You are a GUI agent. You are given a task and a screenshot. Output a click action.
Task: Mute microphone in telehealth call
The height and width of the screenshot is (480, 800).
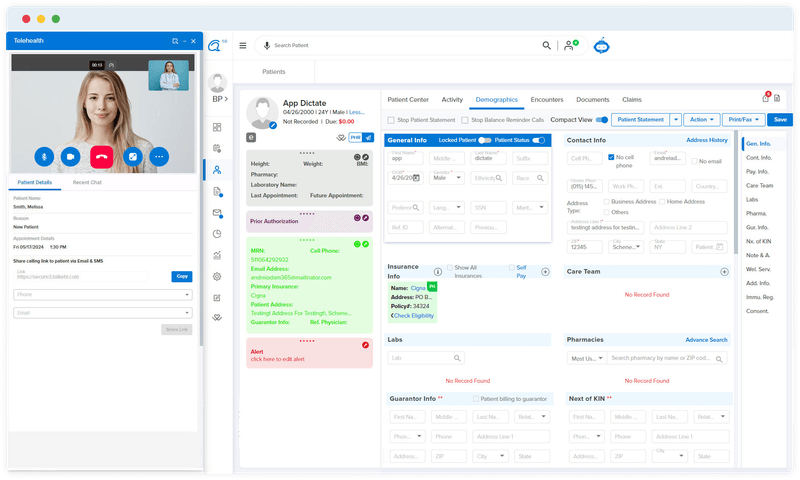pyautogui.click(x=43, y=156)
